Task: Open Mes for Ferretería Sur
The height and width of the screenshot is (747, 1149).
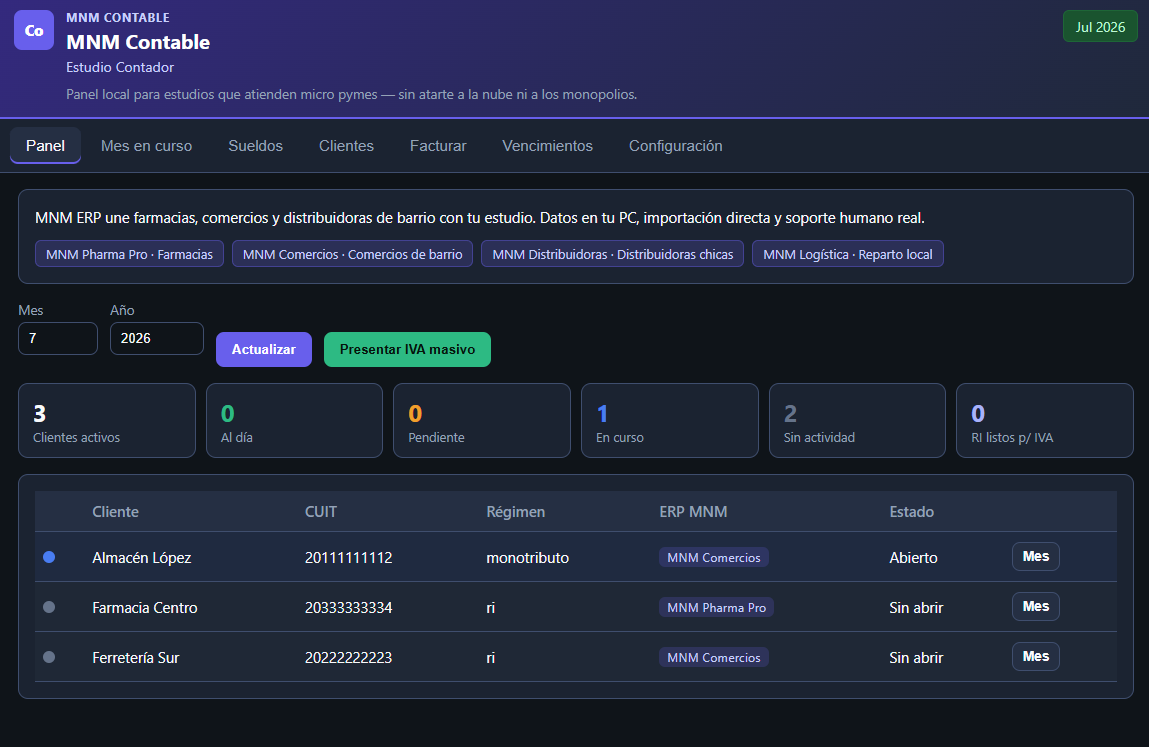Action: tap(1035, 656)
